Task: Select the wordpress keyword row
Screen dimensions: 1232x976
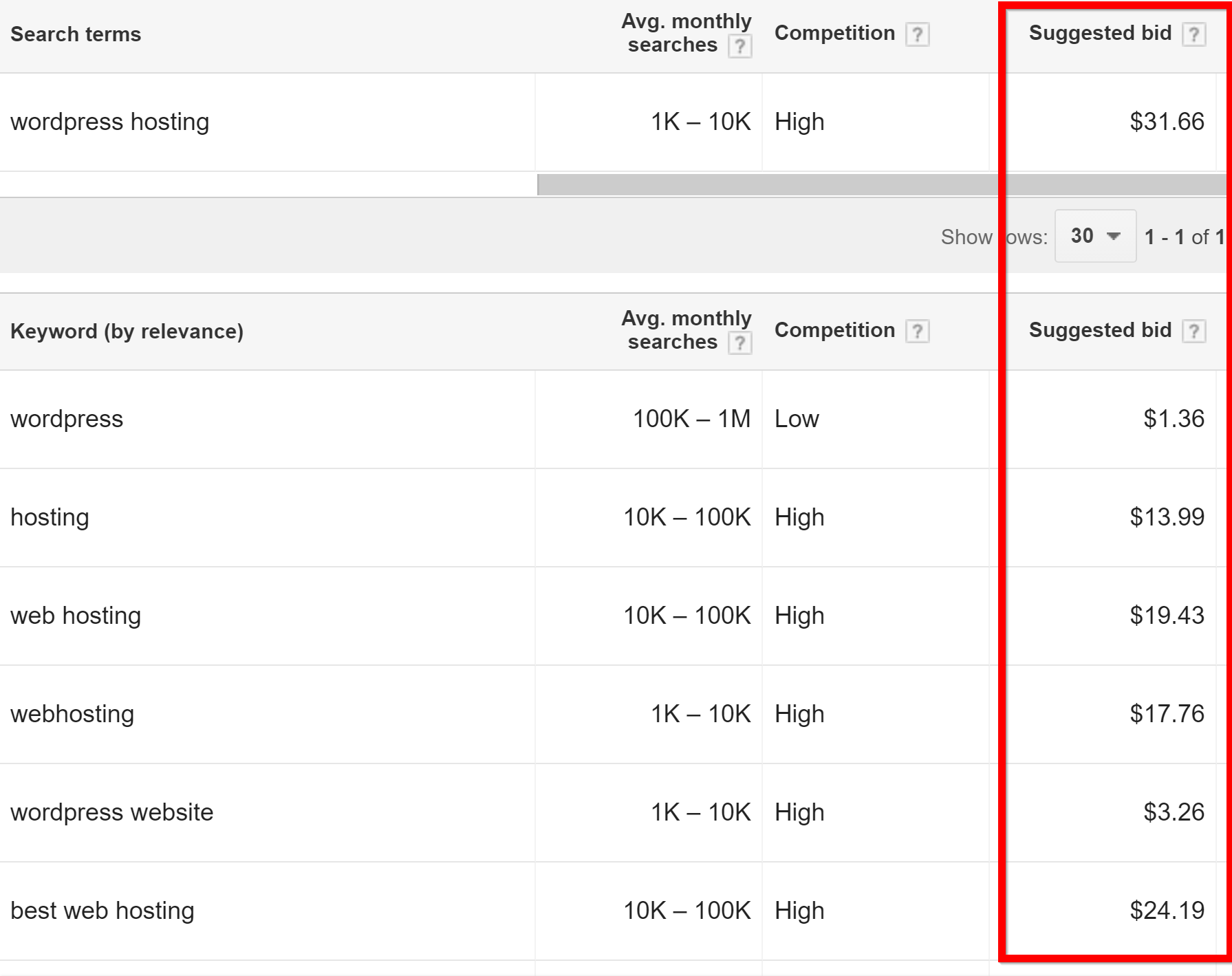Action: [x=67, y=419]
